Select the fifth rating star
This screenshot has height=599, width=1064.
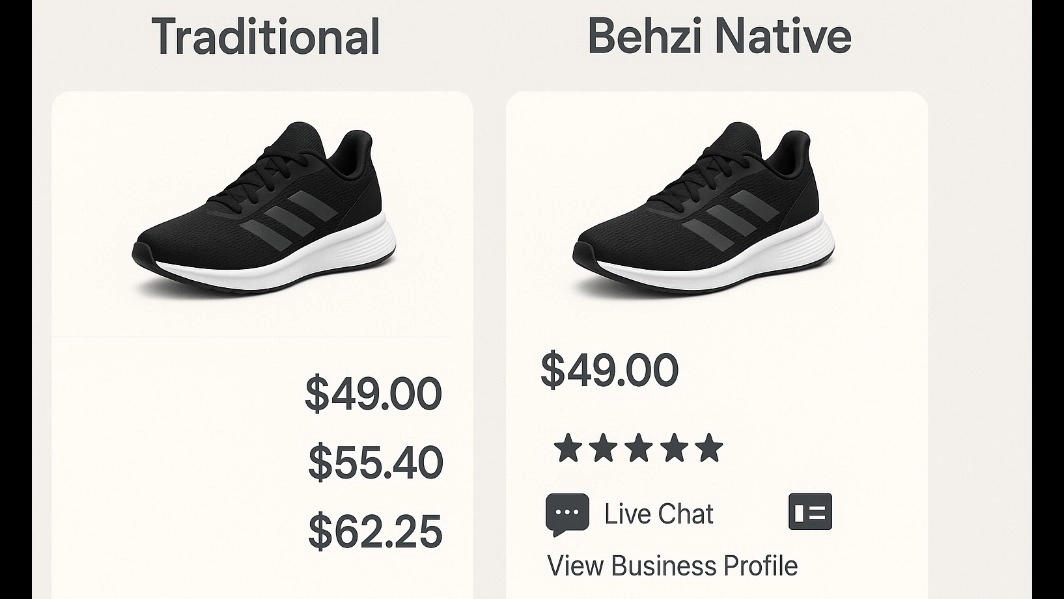[x=709, y=448]
